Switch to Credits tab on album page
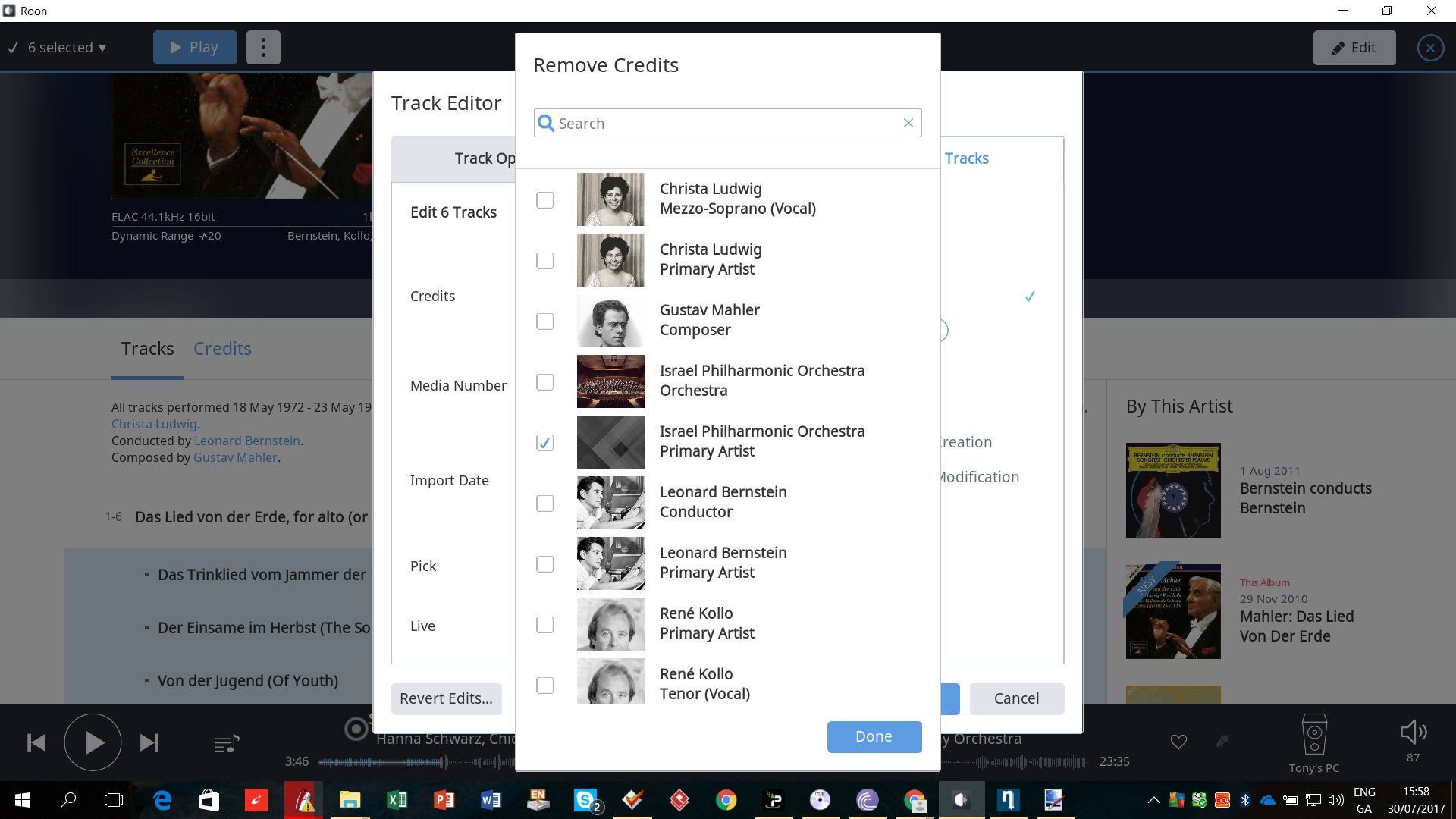 click(222, 349)
